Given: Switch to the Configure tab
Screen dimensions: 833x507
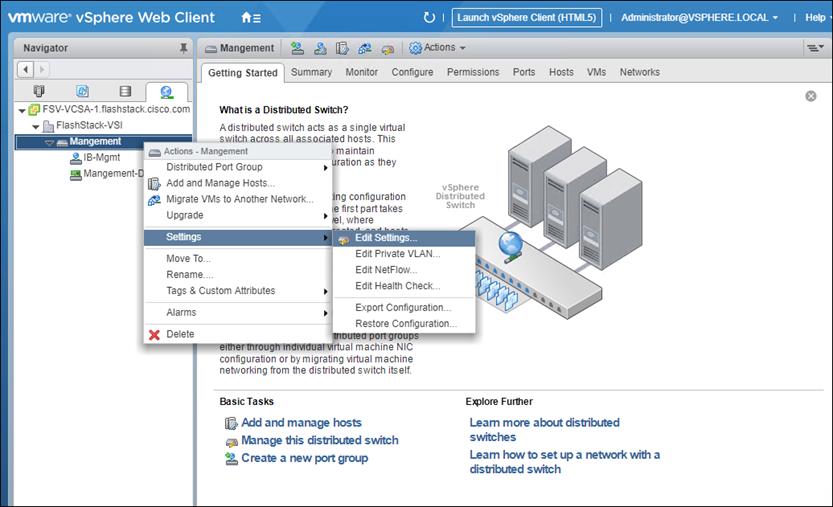Looking at the screenshot, I should pos(412,72).
